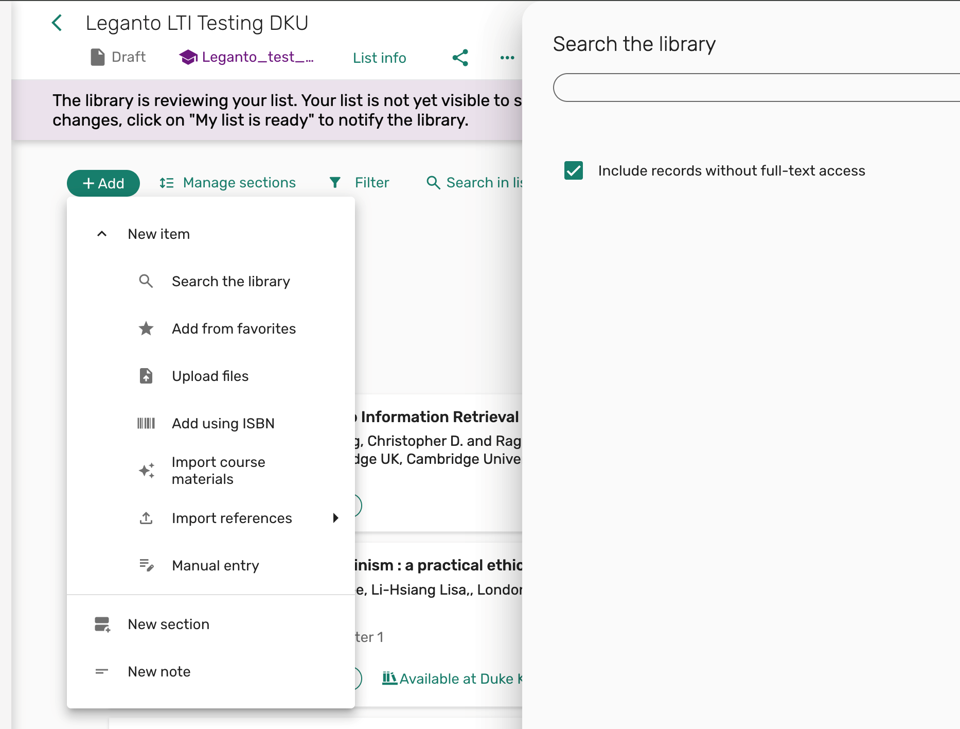The width and height of the screenshot is (960, 729).
Task: Click the star icon for Add from favorites
Action: tap(146, 329)
